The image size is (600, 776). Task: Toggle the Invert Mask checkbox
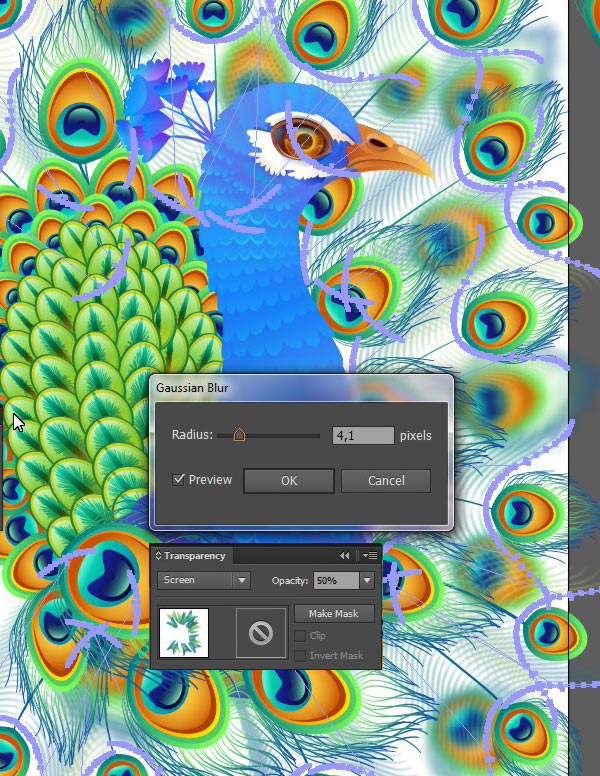tap(300, 656)
